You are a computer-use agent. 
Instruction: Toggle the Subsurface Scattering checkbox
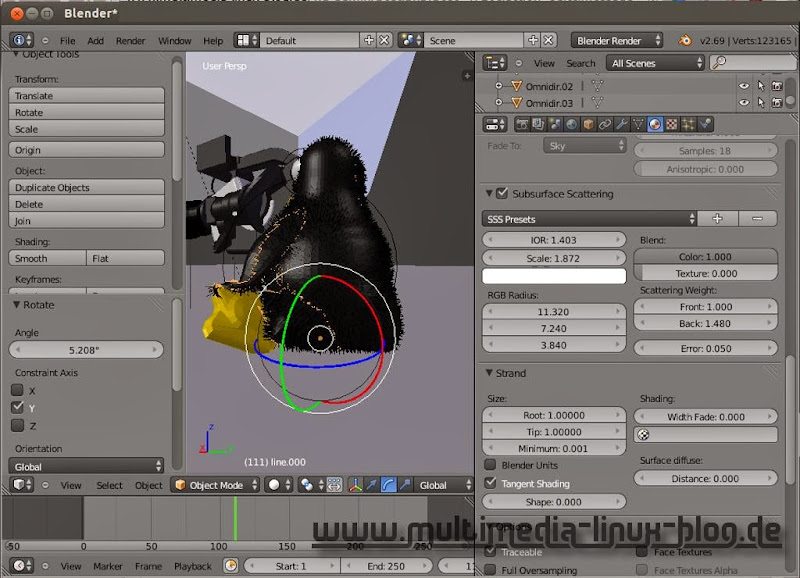click(x=502, y=193)
